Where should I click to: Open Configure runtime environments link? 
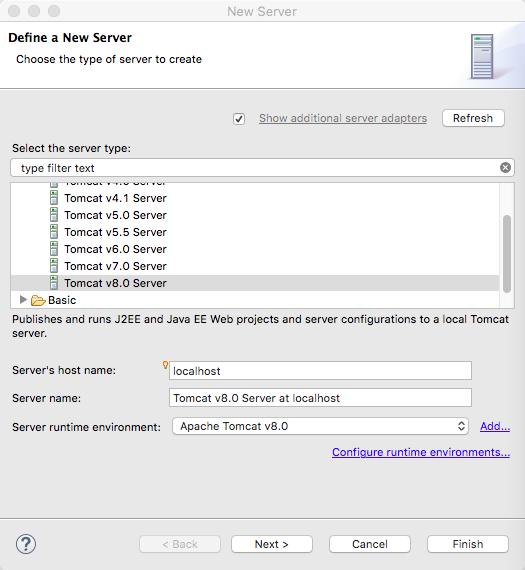tap(421, 452)
